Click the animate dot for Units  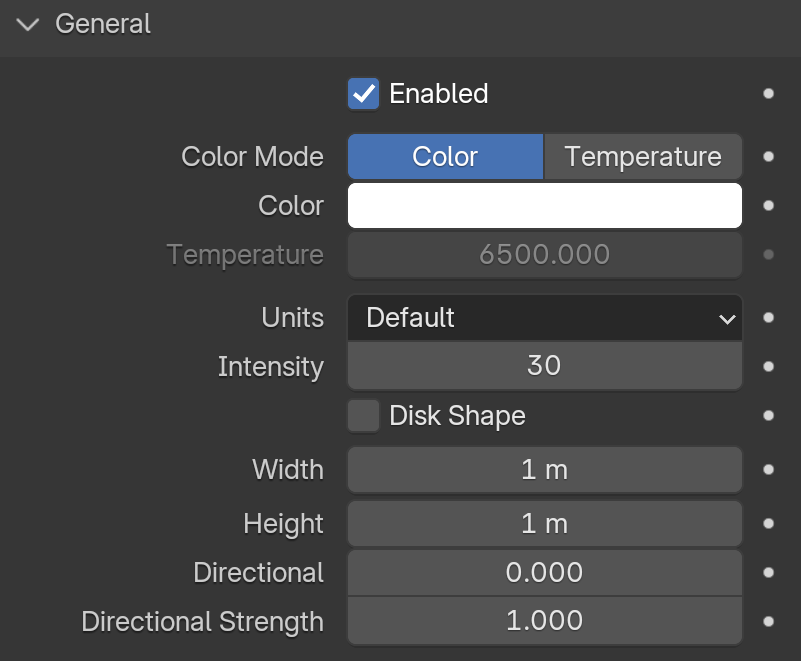click(x=768, y=318)
